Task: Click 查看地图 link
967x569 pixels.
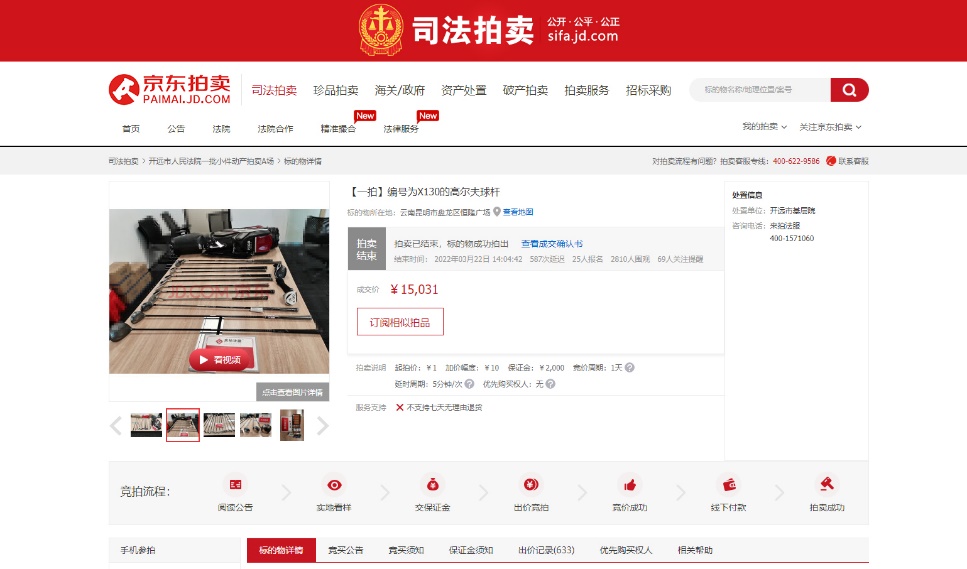Action: point(518,212)
